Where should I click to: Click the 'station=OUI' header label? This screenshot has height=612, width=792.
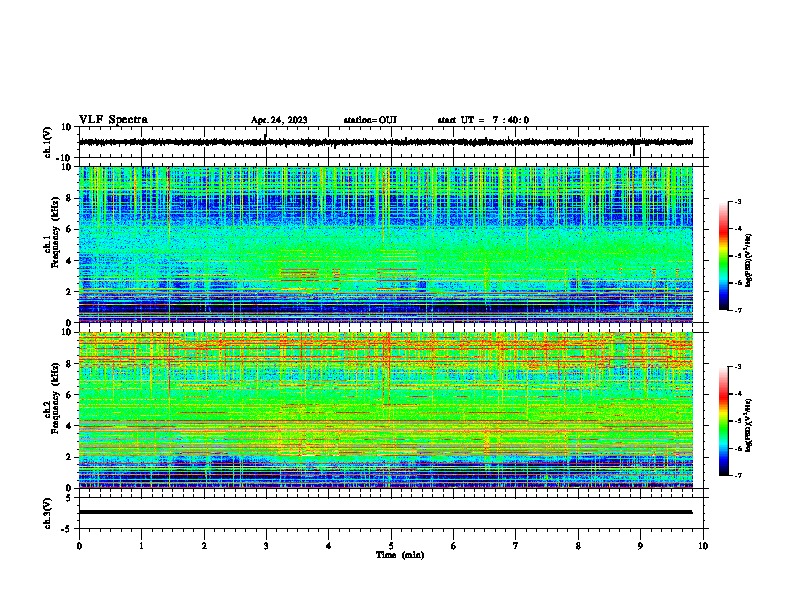pyautogui.click(x=370, y=120)
